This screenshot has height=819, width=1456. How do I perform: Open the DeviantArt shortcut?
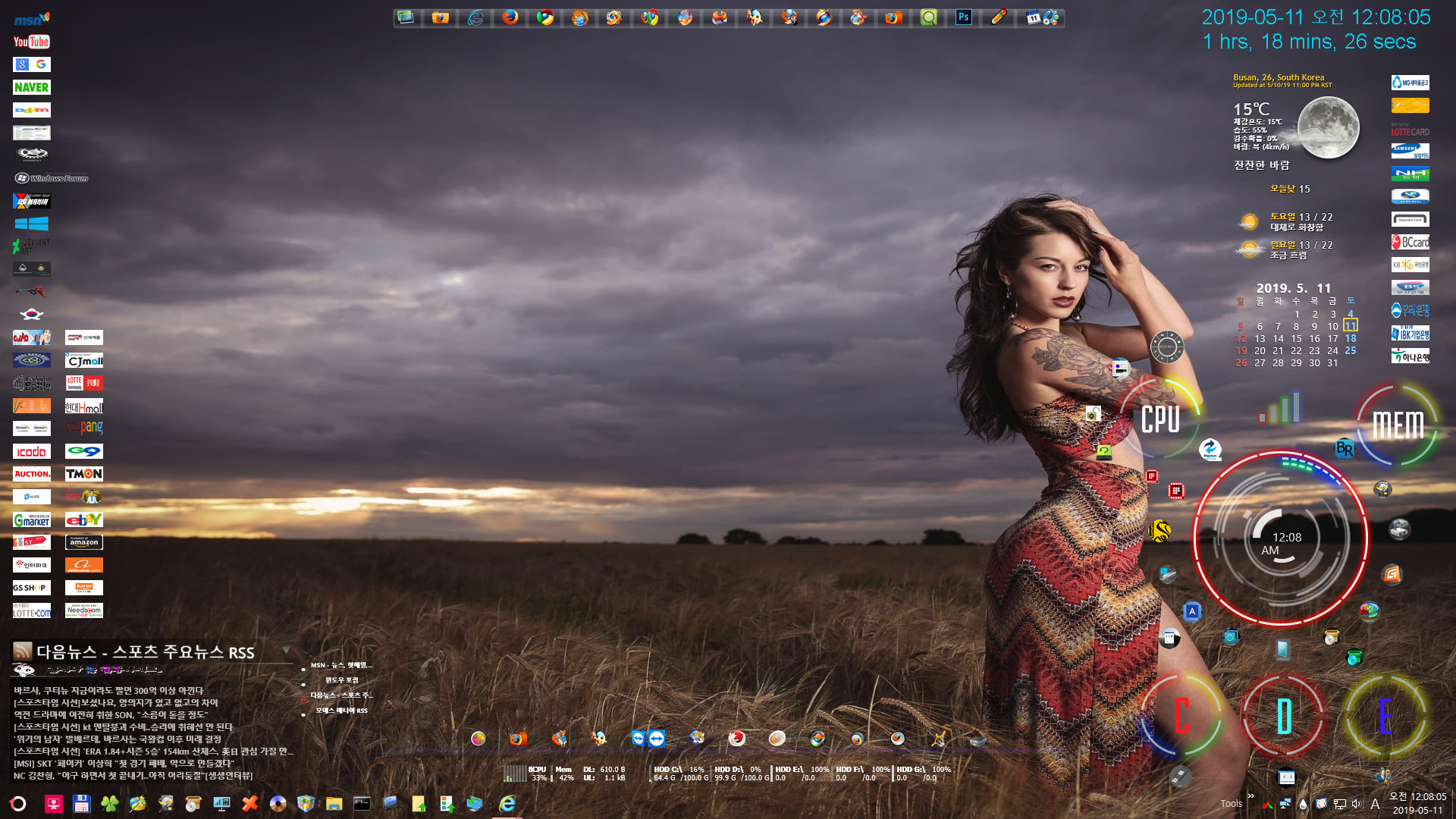(31, 246)
